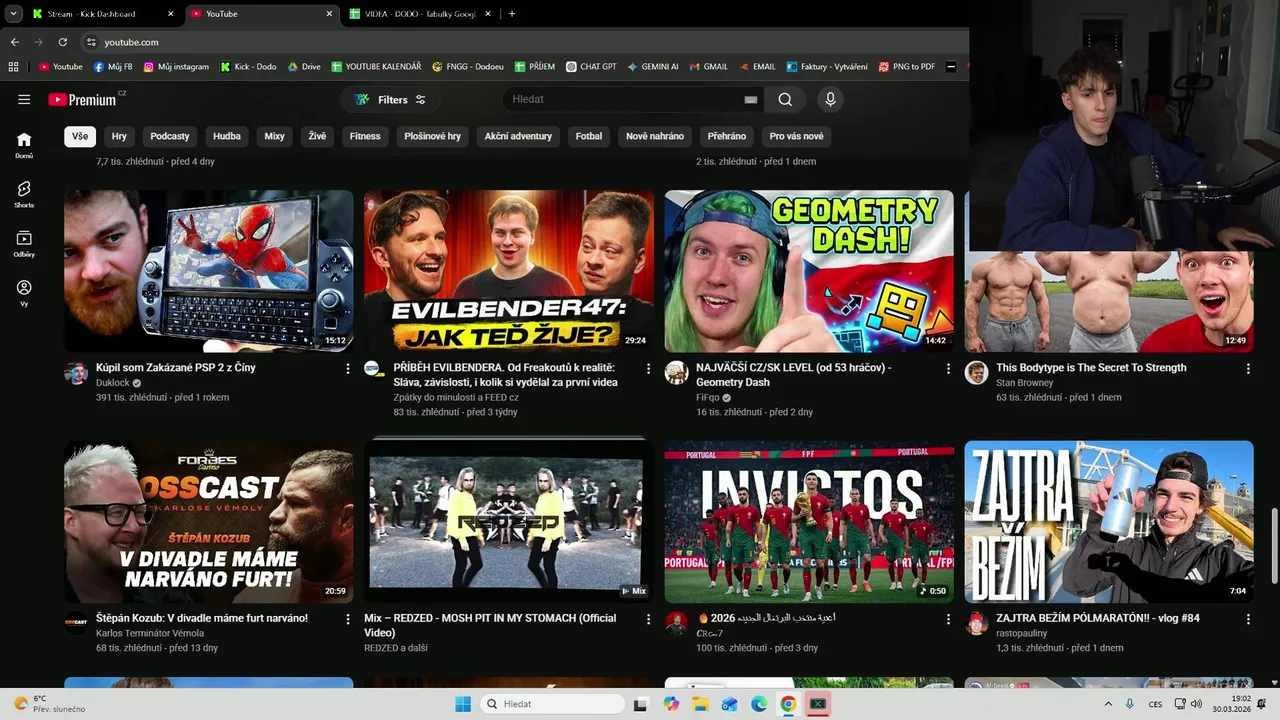Open a new browser tab with plus

point(512,14)
